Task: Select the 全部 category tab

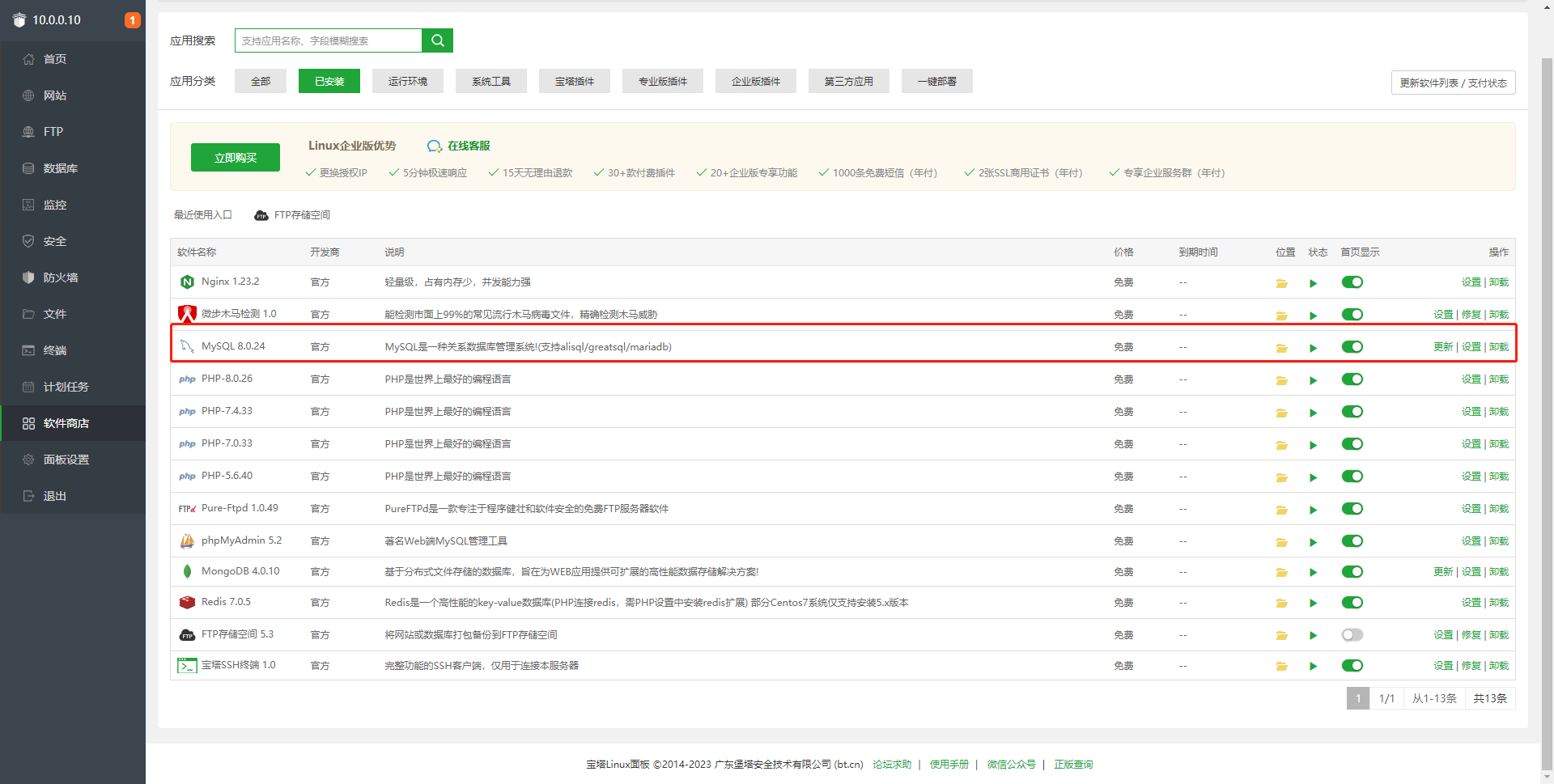Action: pos(261,81)
